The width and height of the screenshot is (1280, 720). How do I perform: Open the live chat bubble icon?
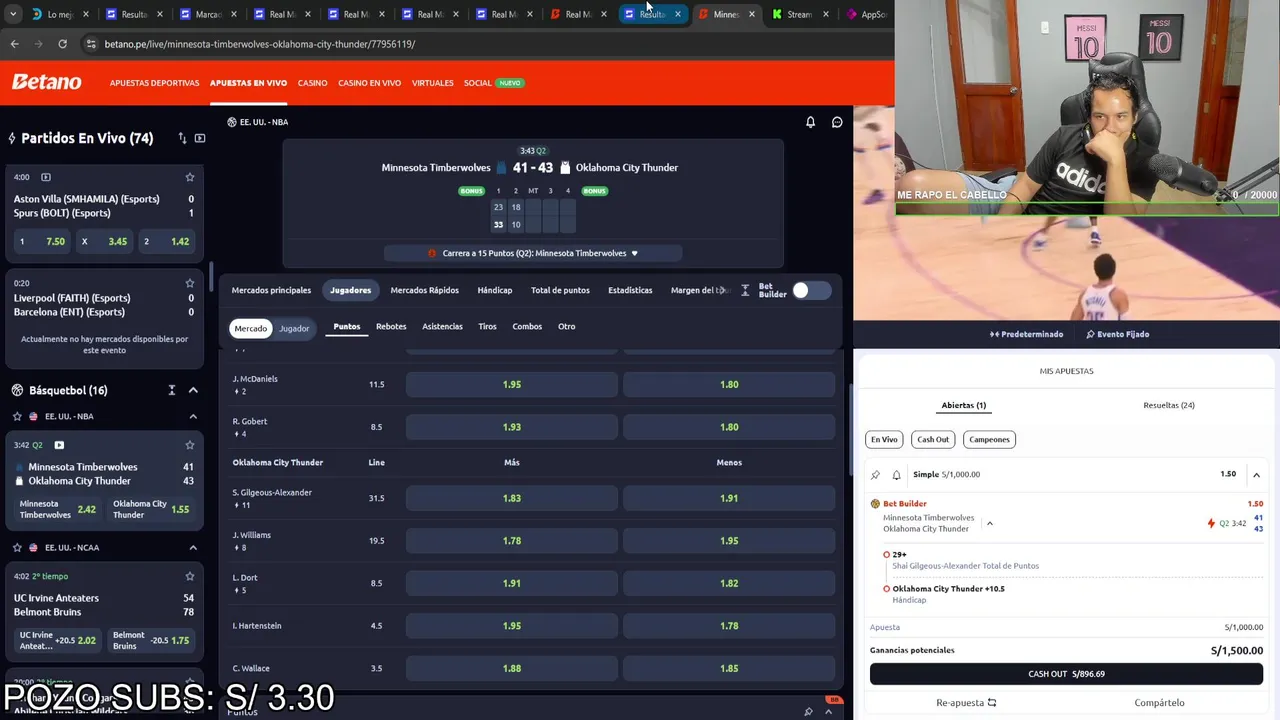pyautogui.click(x=837, y=122)
